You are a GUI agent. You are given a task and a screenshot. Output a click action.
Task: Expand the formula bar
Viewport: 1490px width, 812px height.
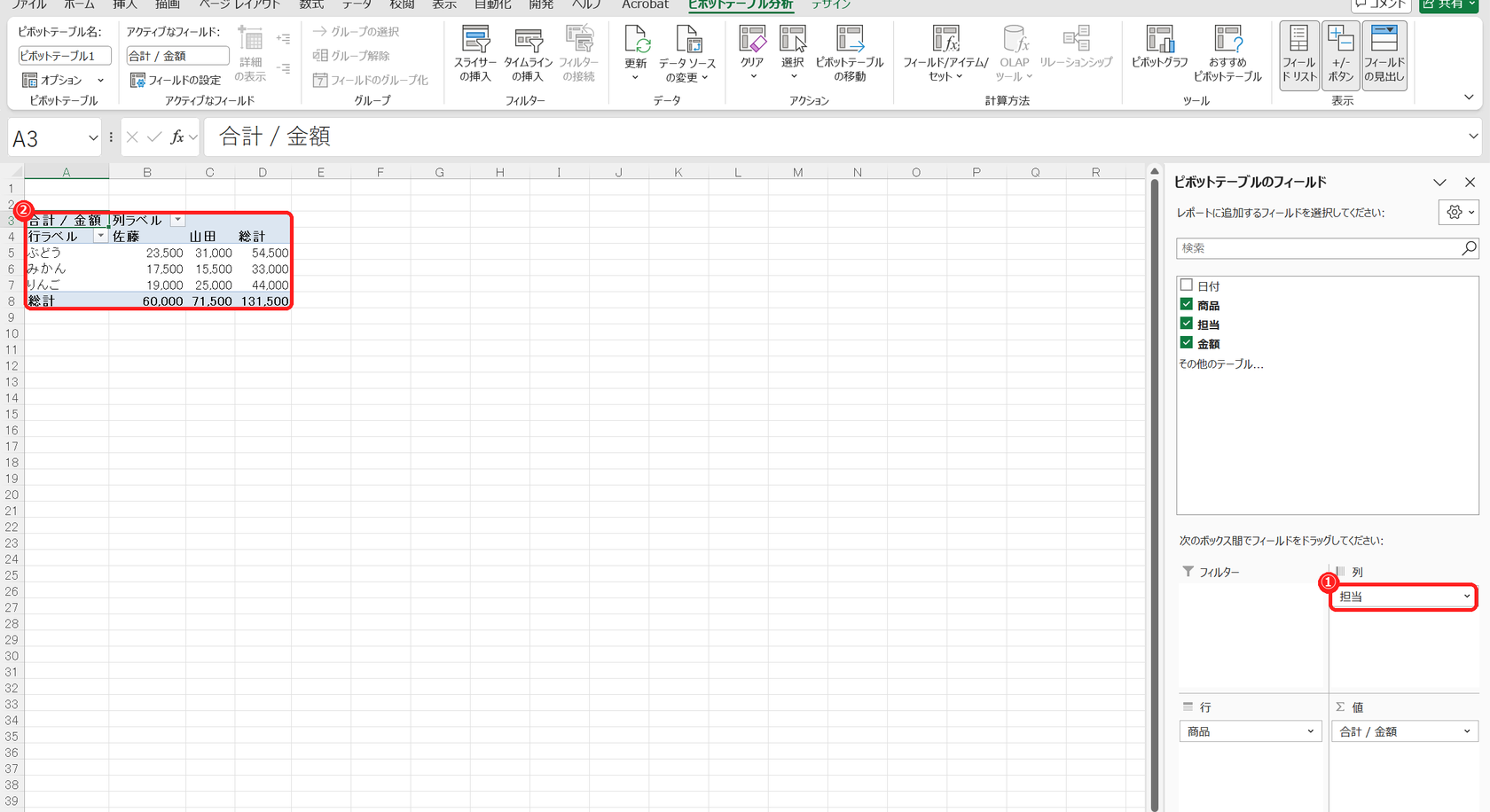click(x=1473, y=137)
